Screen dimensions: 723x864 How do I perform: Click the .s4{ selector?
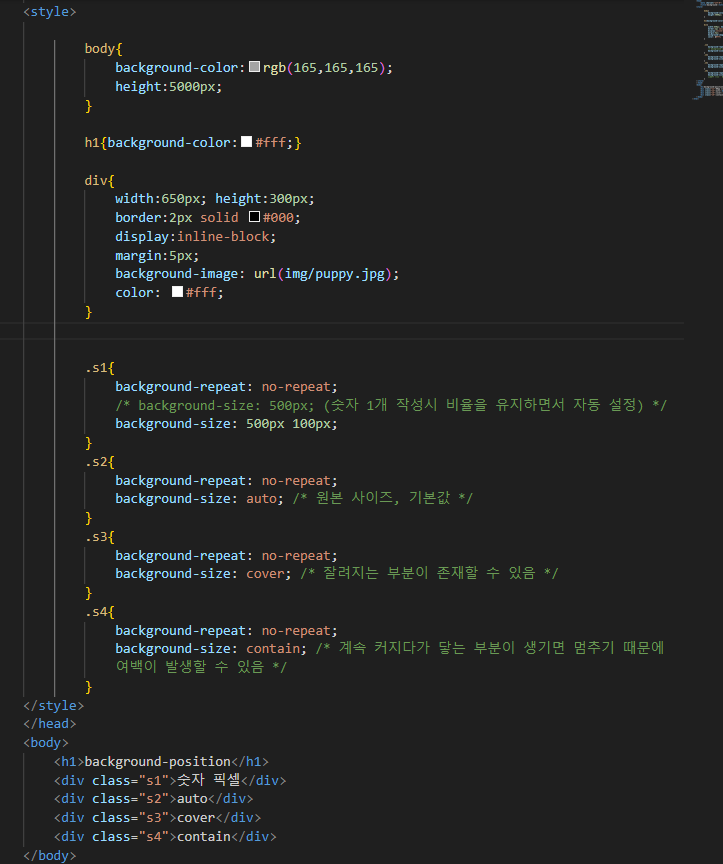click(x=100, y=612)
